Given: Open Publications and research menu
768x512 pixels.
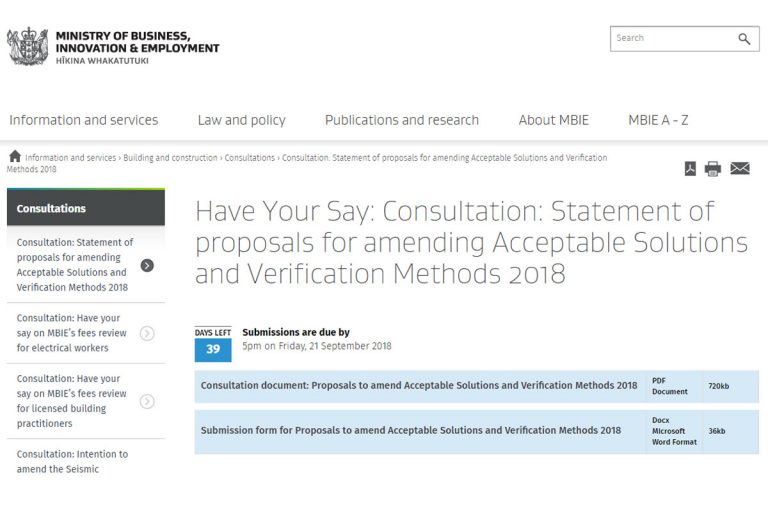Looking at the screenshot, I should pos(401,120).
